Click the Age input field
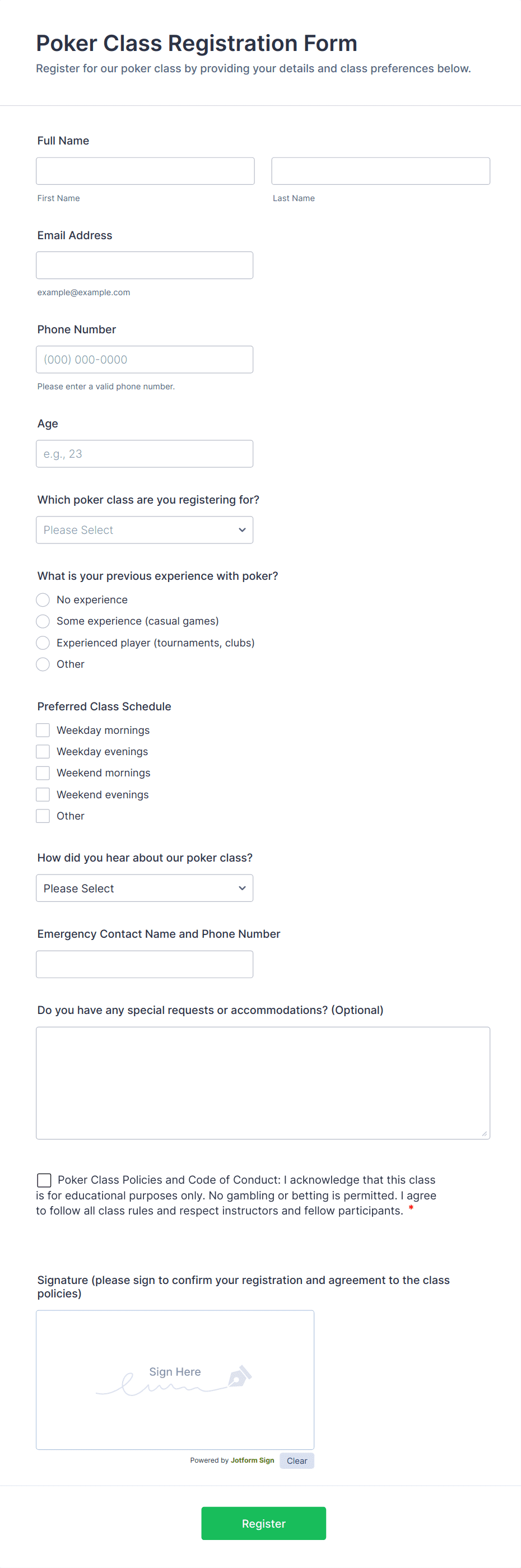This screenshot has height=1568, width=521. (x=144, y=454)
